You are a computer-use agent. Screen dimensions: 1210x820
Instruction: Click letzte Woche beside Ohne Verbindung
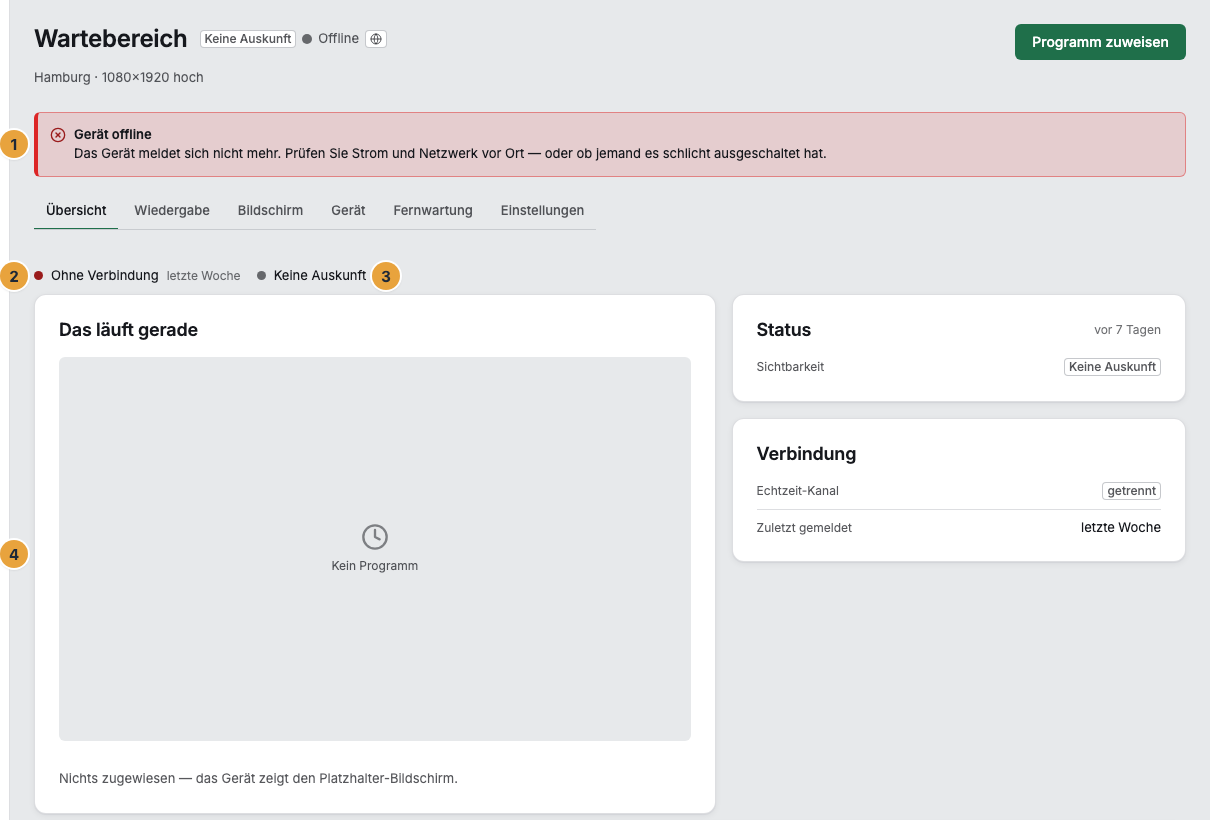204,276
